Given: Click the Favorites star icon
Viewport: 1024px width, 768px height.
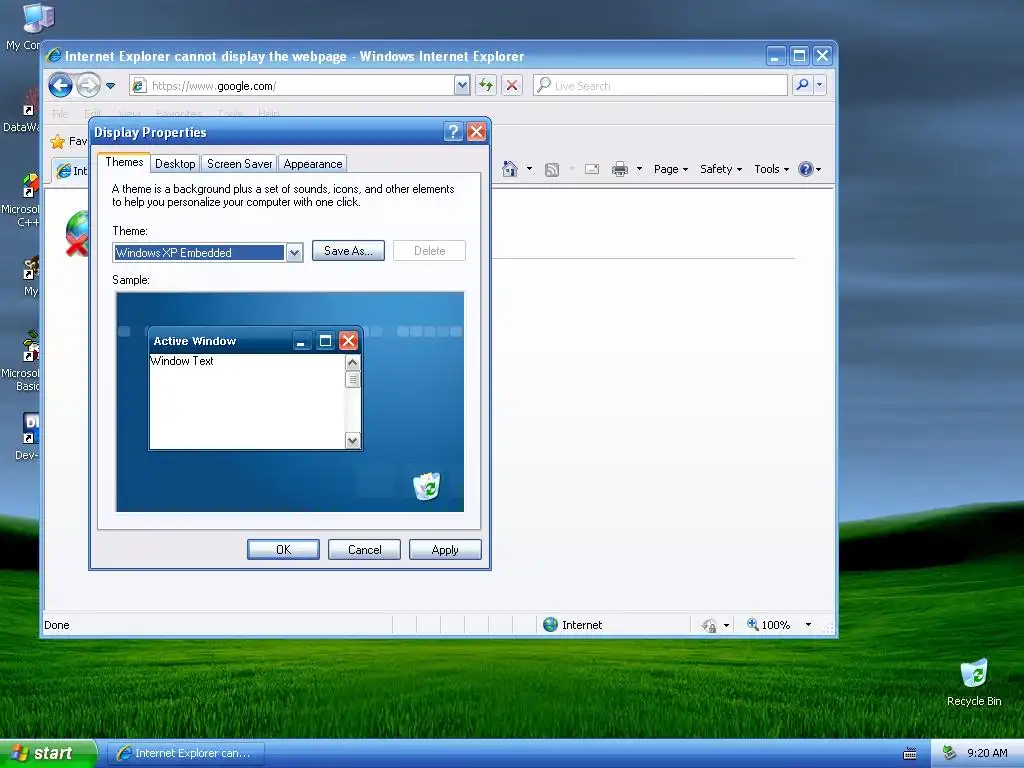Looking at the screenshot, I should coord(57,141).
